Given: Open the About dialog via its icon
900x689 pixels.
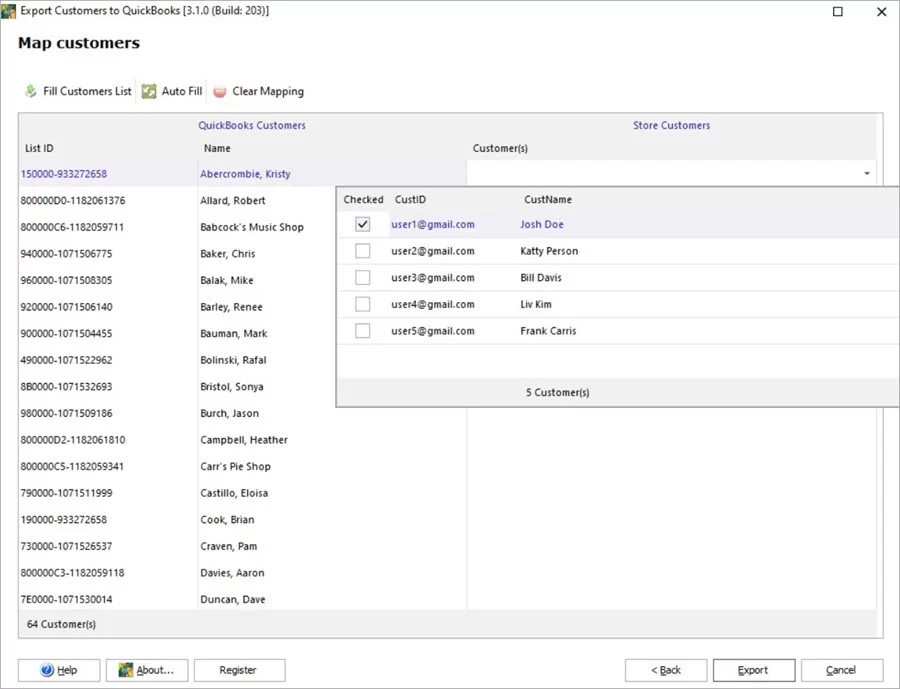Looking at the screenshot, I should [x=124, y=670].
